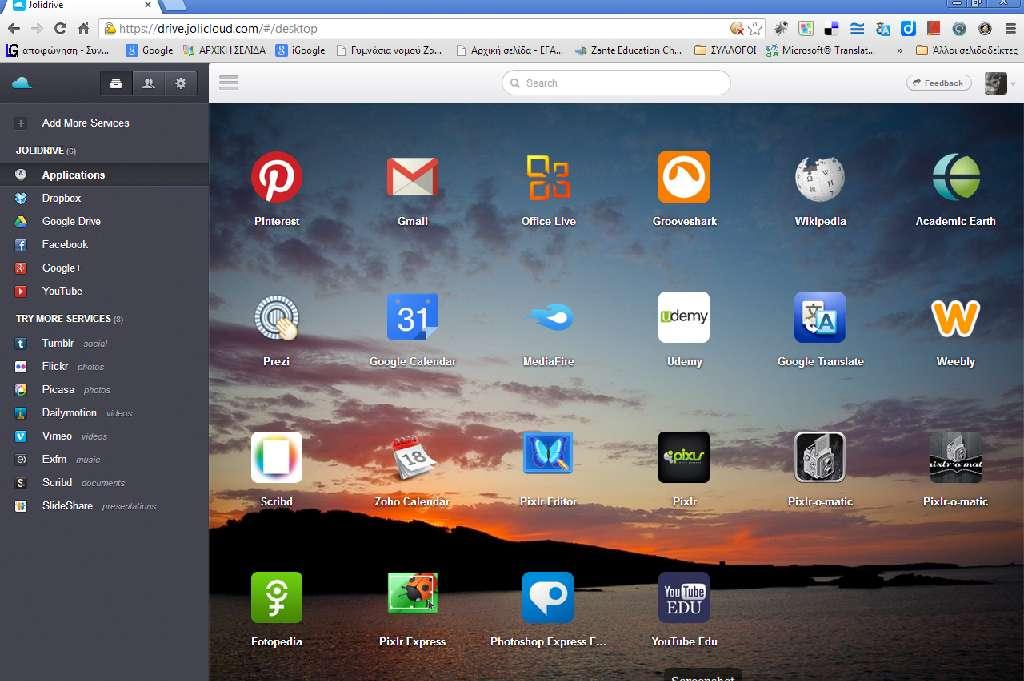Launch the Prezi app icon

click(276, 317)
